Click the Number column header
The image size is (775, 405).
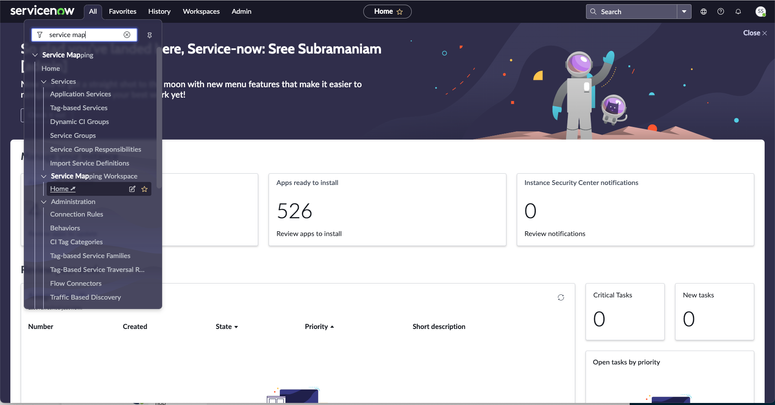coord(41,326)
